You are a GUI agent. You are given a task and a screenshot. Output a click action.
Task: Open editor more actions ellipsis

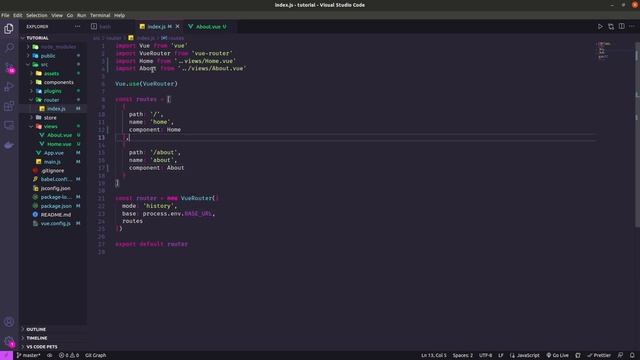(x=632, y=27)
